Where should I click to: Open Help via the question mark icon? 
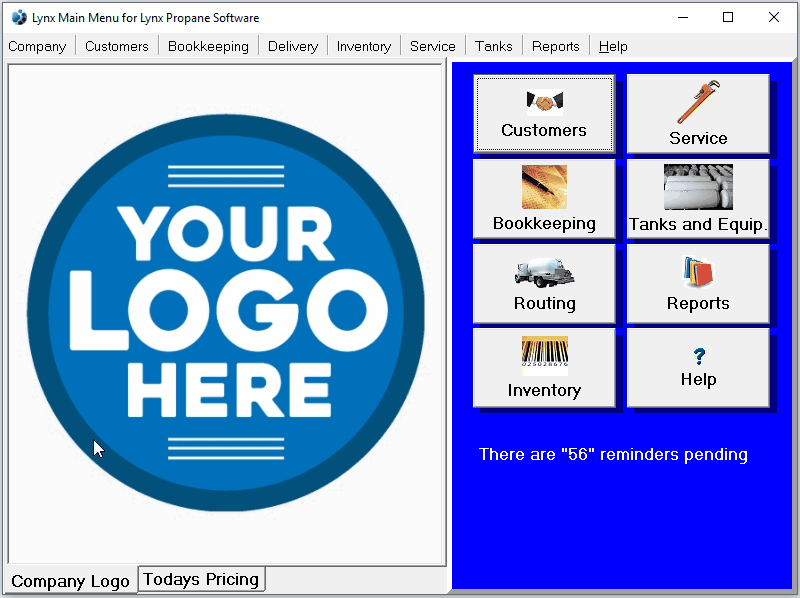pyautogui.click(x=698, y=356)
